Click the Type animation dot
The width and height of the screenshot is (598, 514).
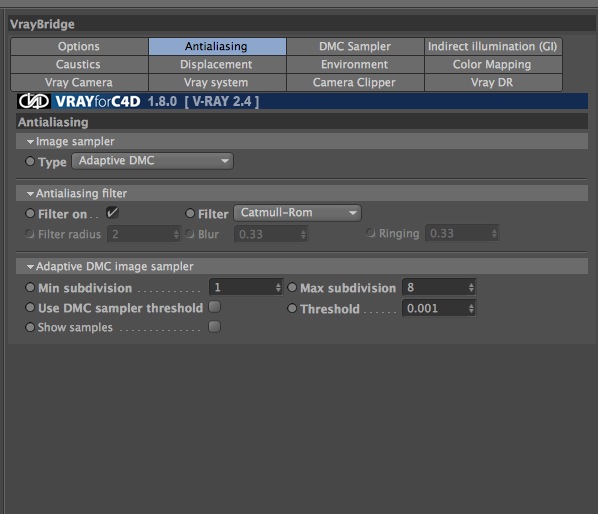tap(30, 161)
